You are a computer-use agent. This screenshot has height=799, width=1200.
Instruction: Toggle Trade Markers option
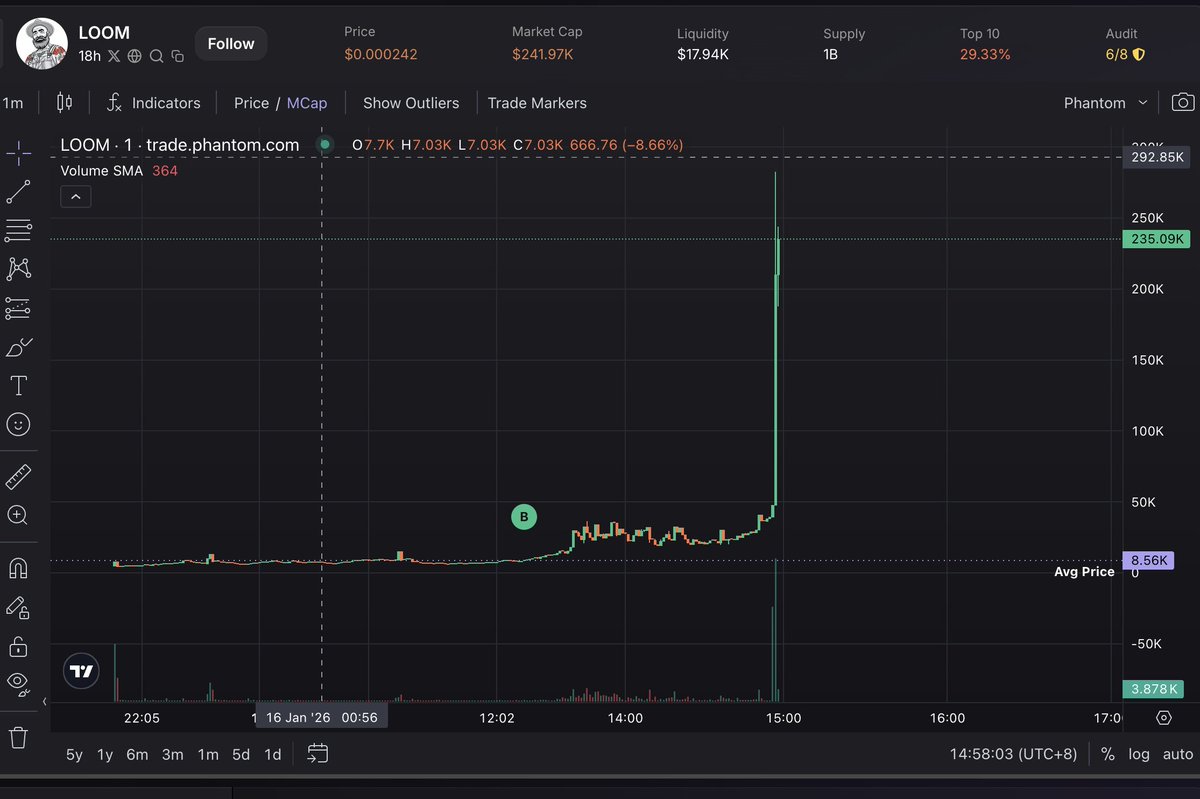coord(537,103)
